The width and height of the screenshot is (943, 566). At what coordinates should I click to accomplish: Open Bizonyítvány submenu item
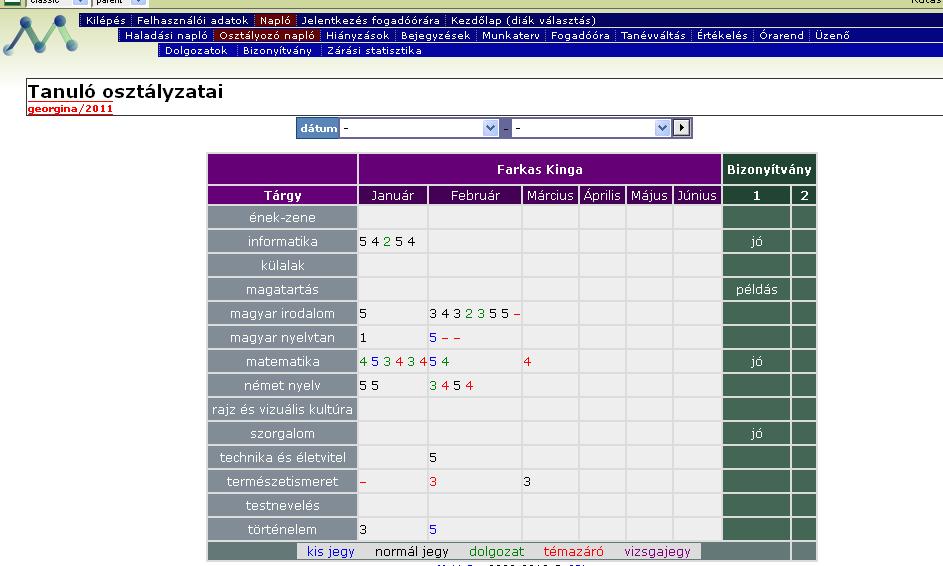277,51
